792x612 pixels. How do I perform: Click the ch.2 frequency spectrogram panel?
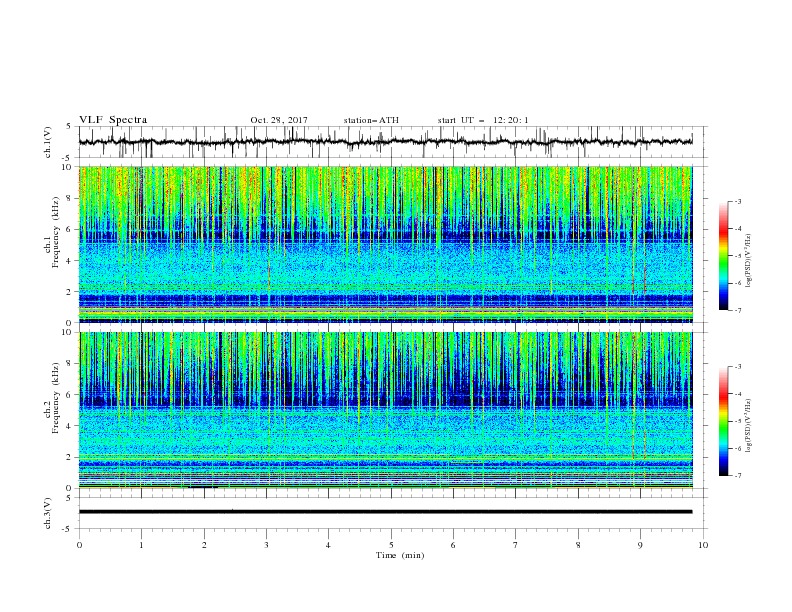pos(385,410)
